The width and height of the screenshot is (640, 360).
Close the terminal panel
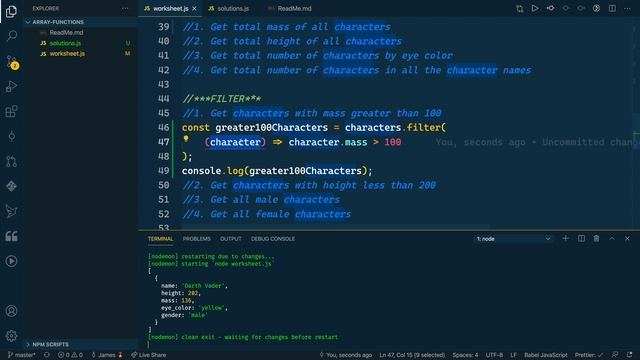point(627,238)
